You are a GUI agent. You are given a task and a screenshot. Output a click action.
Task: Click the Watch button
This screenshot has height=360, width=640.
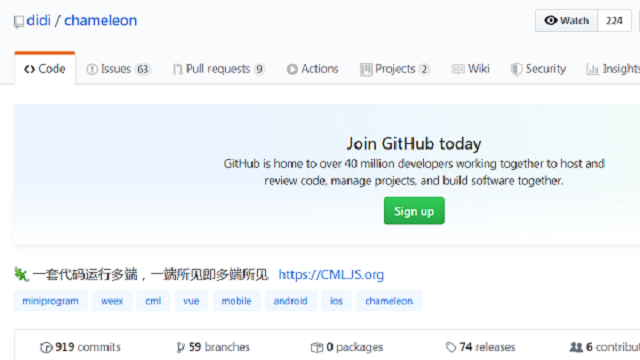[x=567, y=20]
